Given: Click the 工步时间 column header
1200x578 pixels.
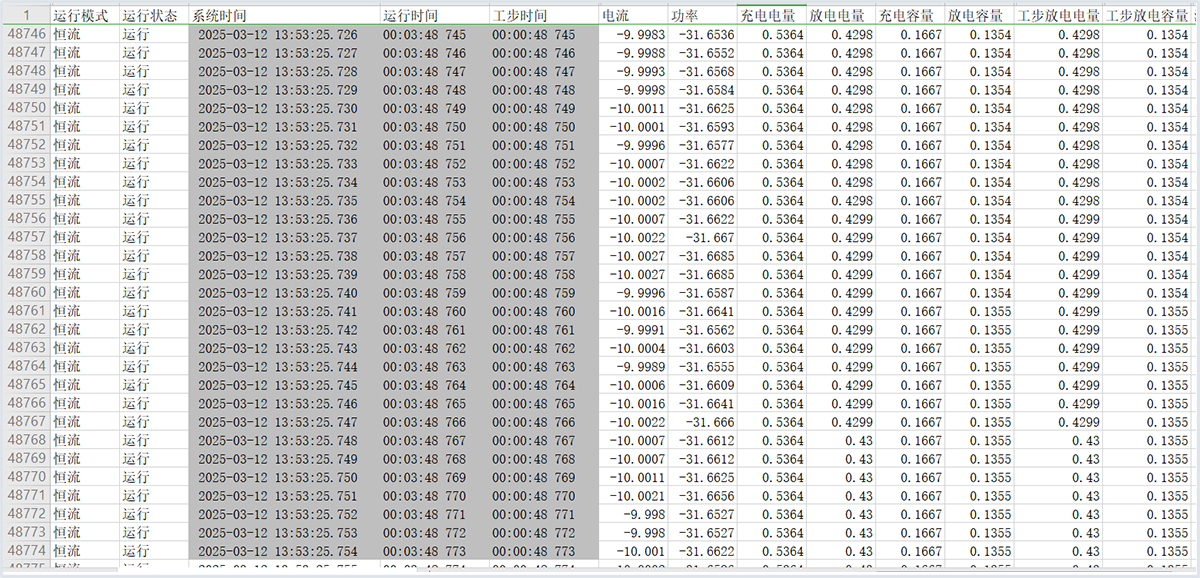Looking at the screenshot, I should tap(519, 17).
